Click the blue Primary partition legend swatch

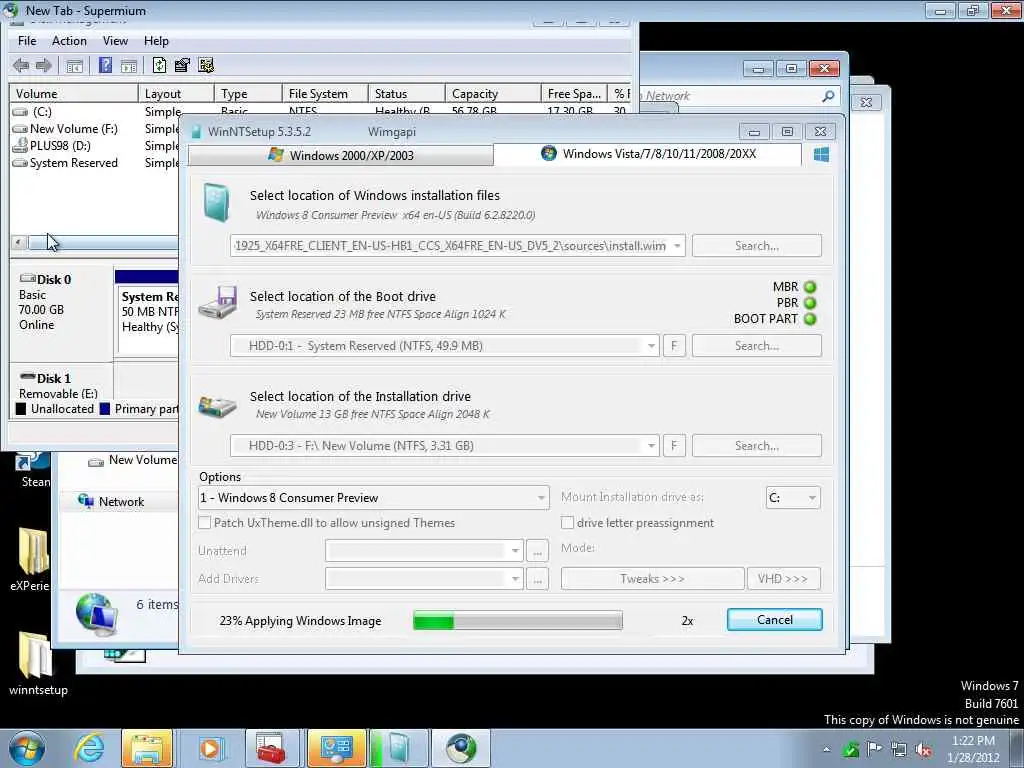click(104, 409)
